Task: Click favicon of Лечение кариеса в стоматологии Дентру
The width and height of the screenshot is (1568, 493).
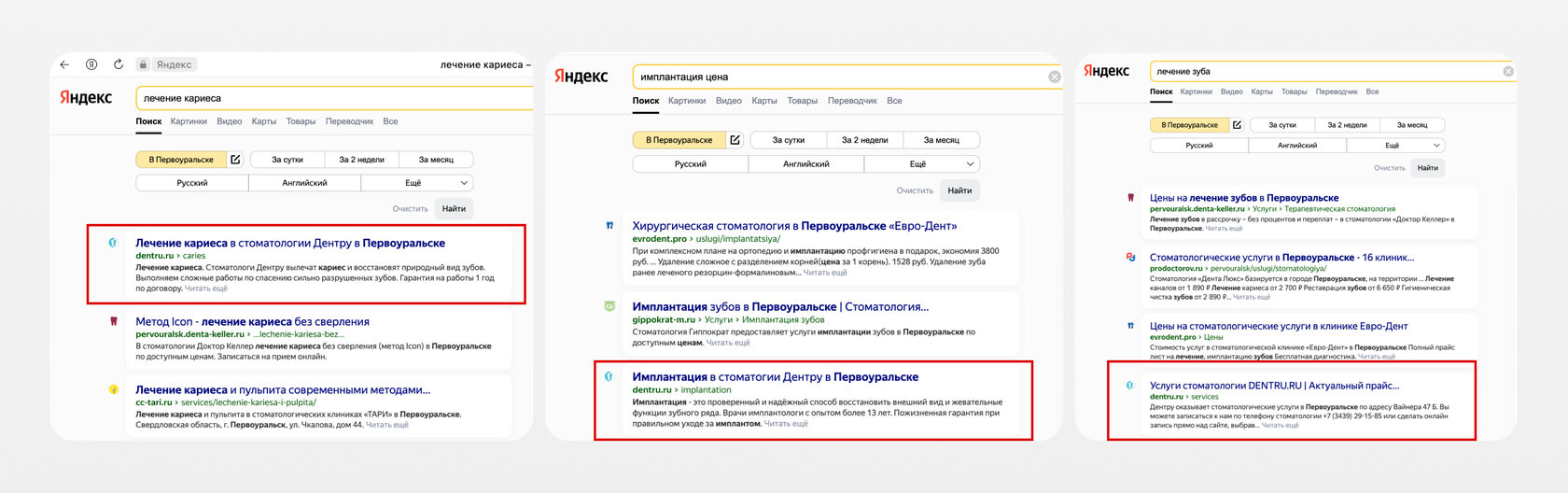Action: pyautogui.click(x=113, y=243)
